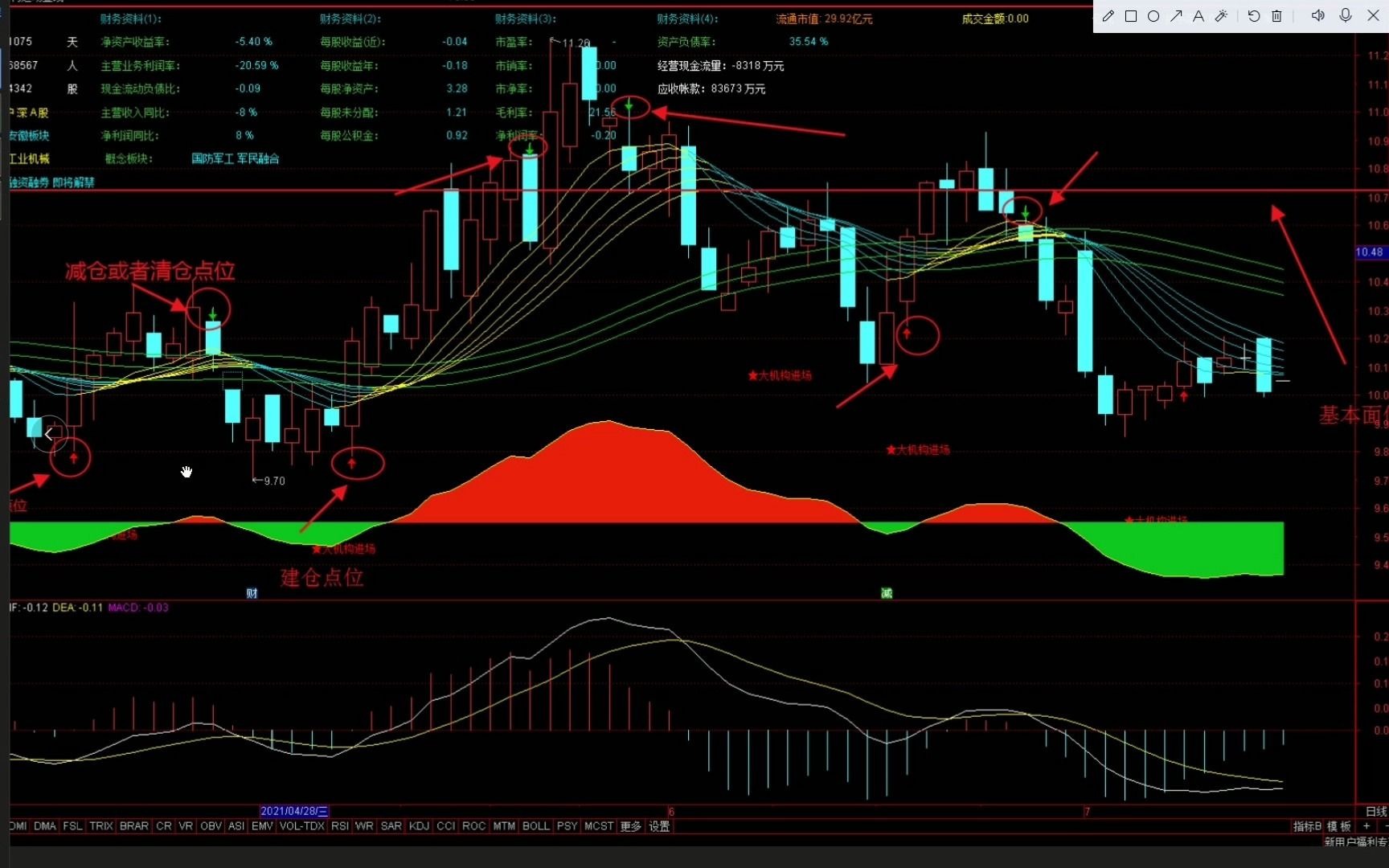This screenshot has width=1389, height=868.
Task: Click the DEA -0.11 indicator label
Action: [x=78, y=608]
